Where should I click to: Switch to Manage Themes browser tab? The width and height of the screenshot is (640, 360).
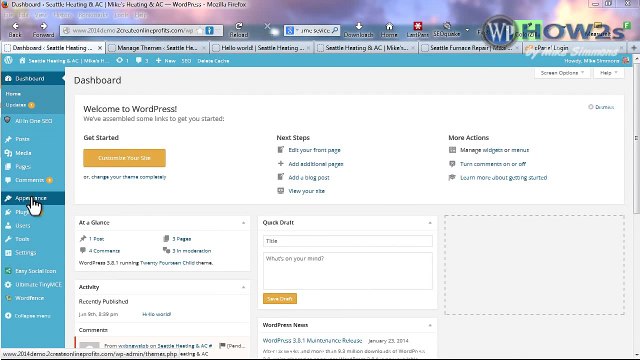[x=158, y=48]
